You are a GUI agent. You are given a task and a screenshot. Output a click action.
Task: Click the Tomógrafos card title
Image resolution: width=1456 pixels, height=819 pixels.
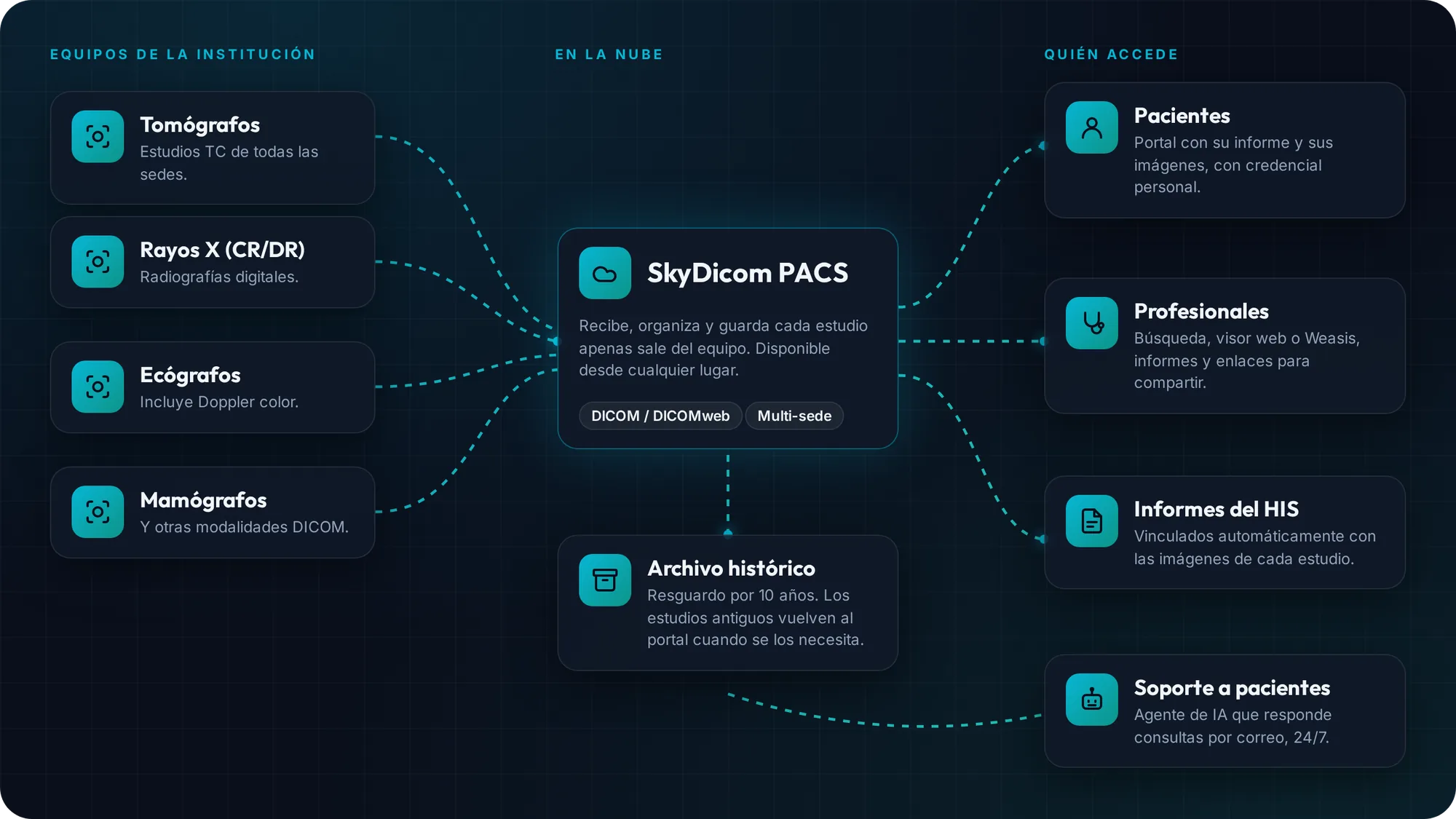pyautogui.click(x=199, y=125)
